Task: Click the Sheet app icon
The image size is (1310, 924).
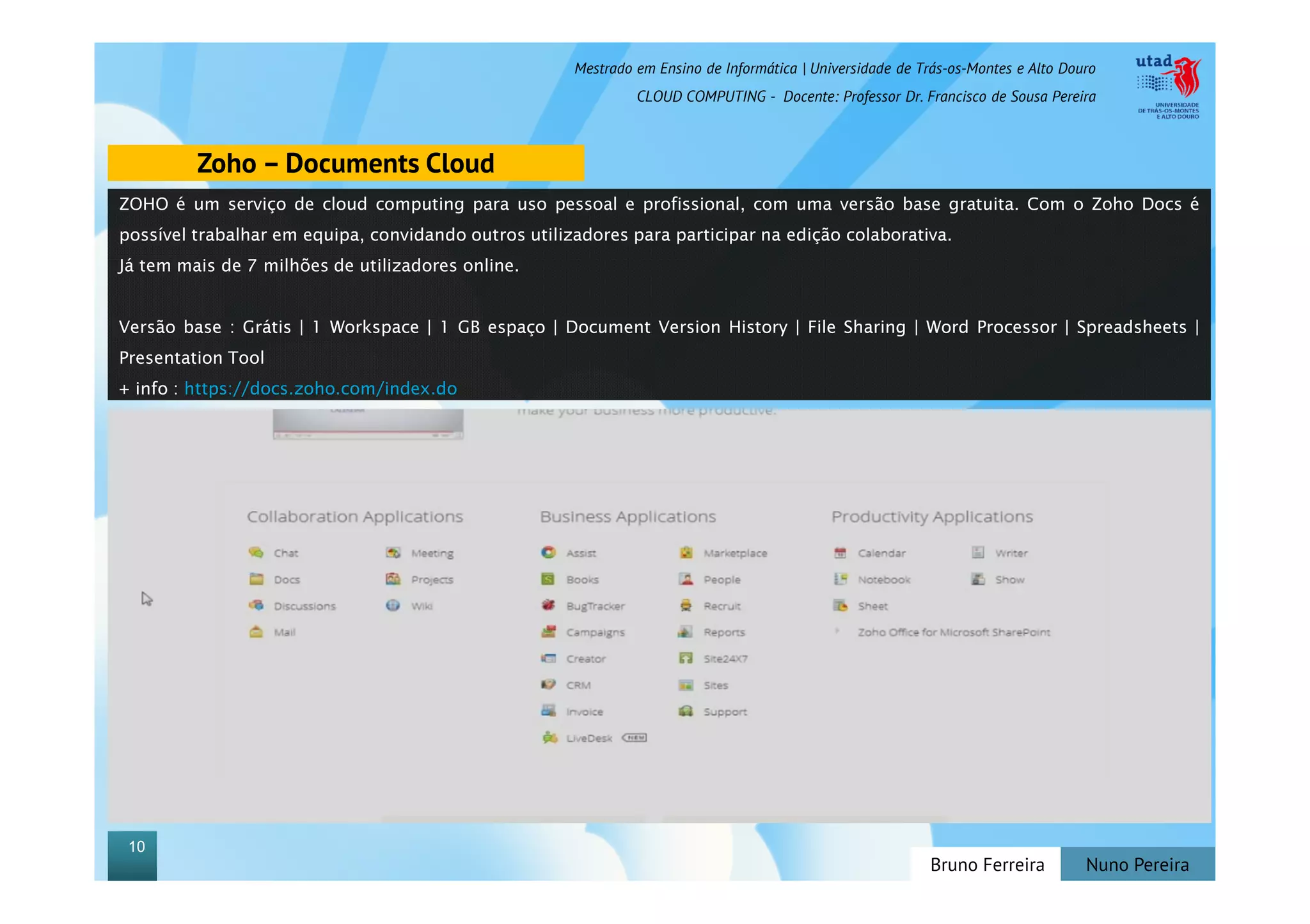Action: 840,606
